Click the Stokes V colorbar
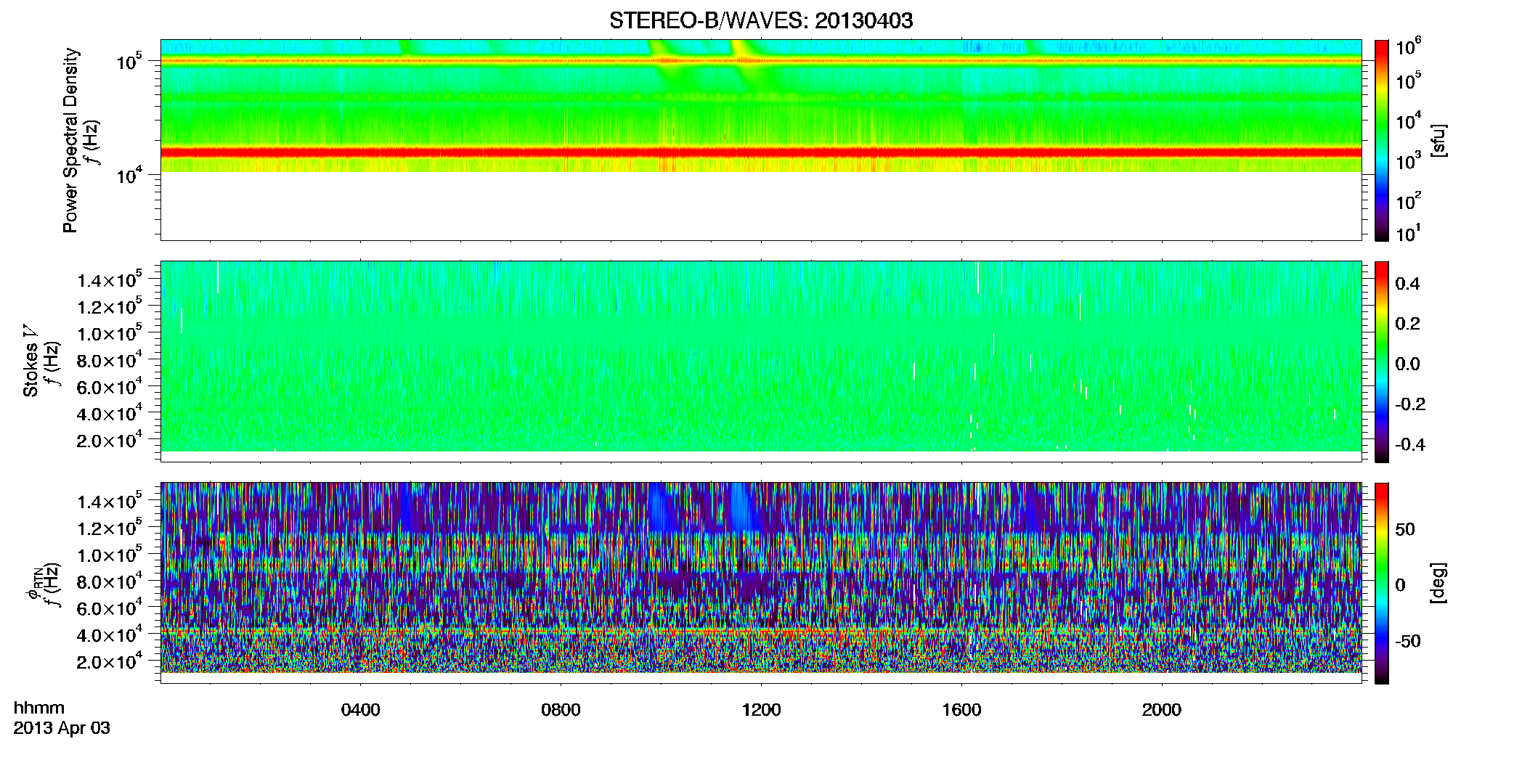The height and width of the screenshot is (784, 1522). tap(1382, 362)
